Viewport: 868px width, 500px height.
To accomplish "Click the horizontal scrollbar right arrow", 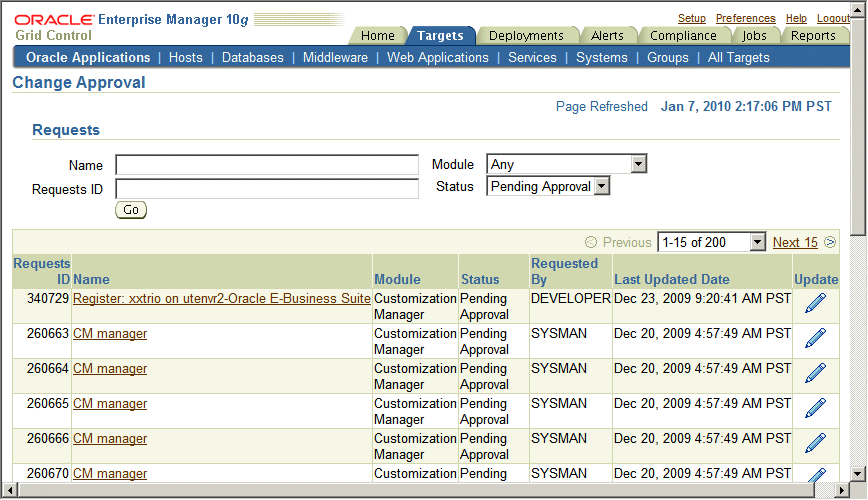I will (x=841, y=490).
